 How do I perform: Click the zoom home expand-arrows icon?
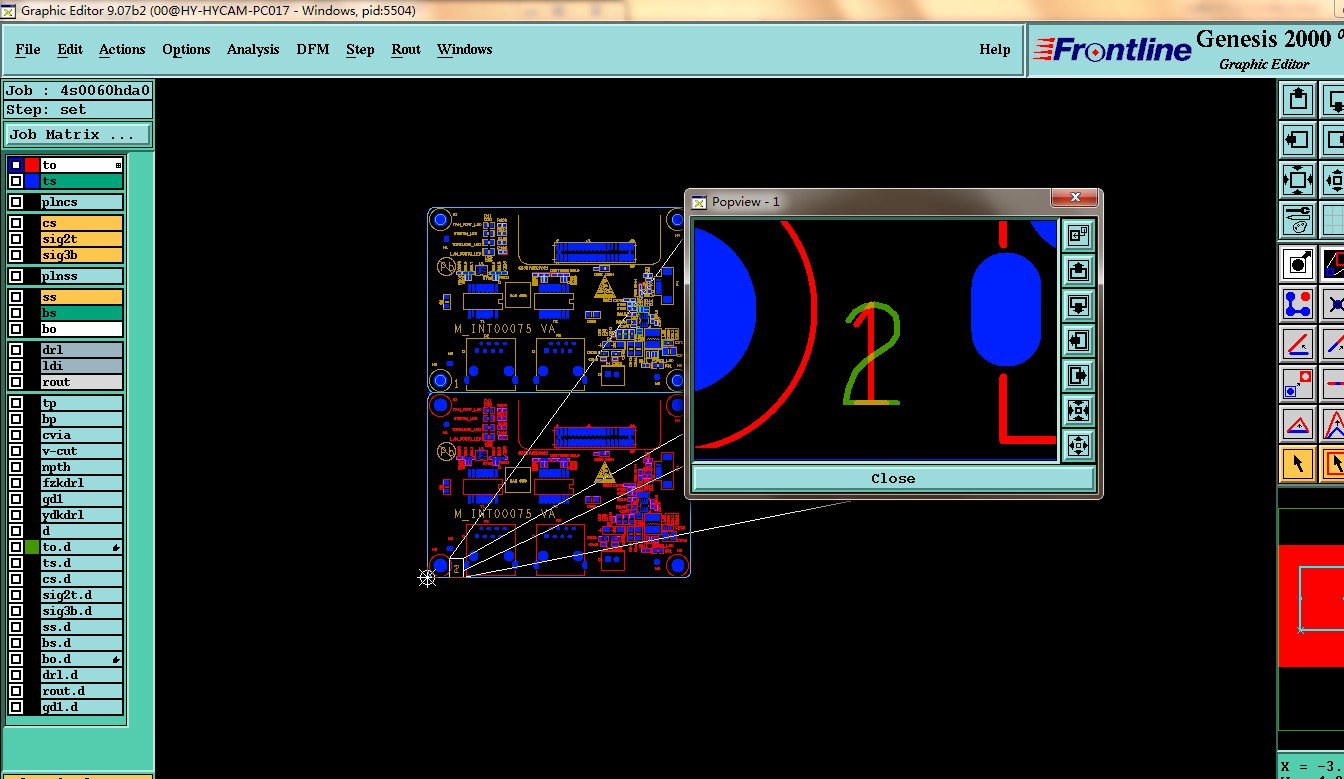pos(1298,180)
